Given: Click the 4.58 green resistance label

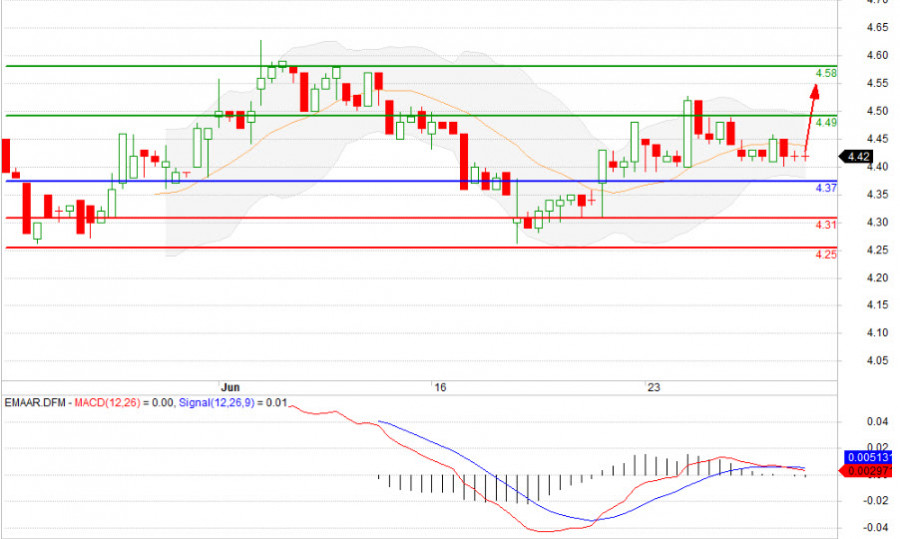Looking at the screenshot, I should [x=826, y=73].
